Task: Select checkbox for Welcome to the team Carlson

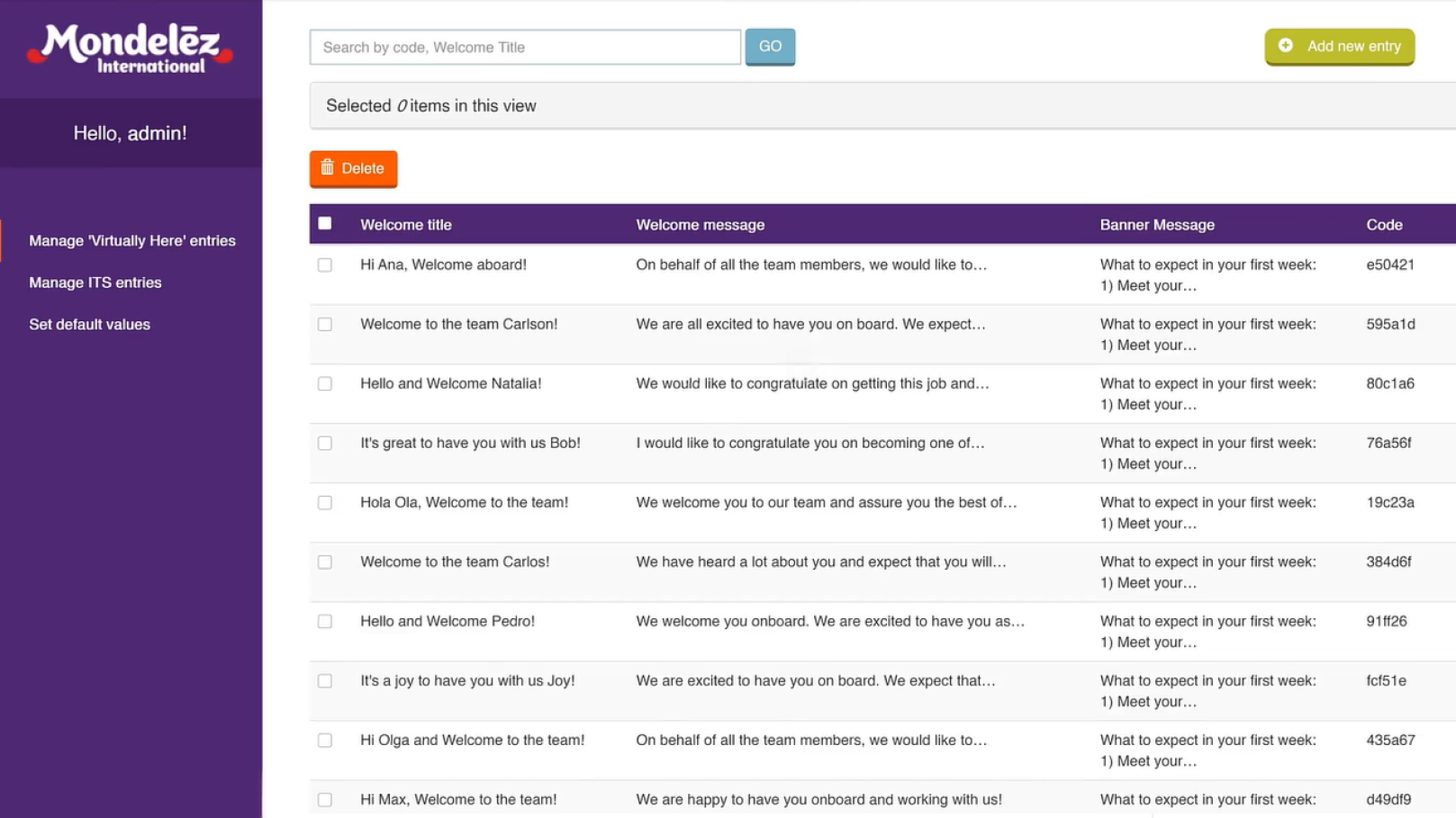Action: (x=325, y=325)
